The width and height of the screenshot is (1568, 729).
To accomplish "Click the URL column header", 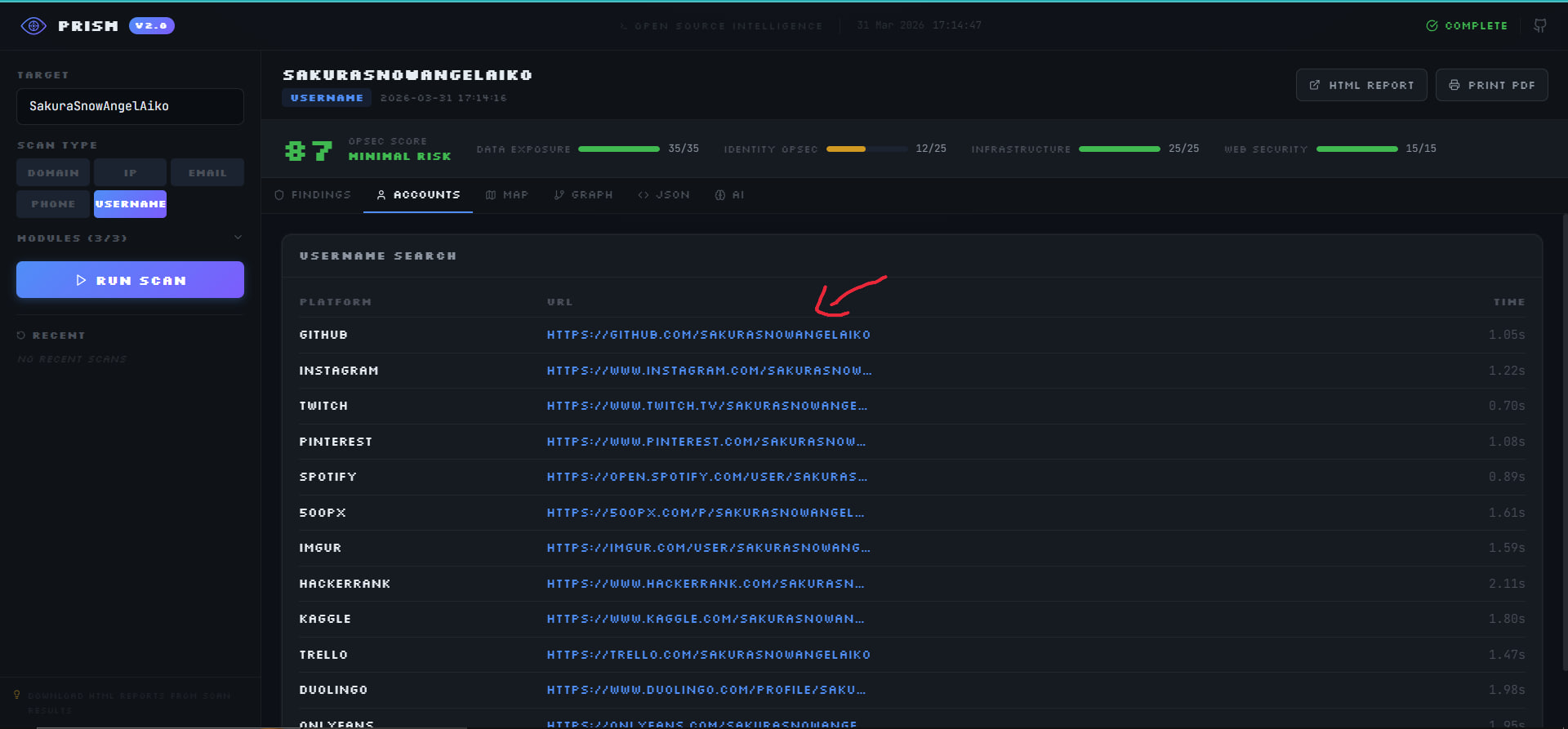I will coord(560,302).
